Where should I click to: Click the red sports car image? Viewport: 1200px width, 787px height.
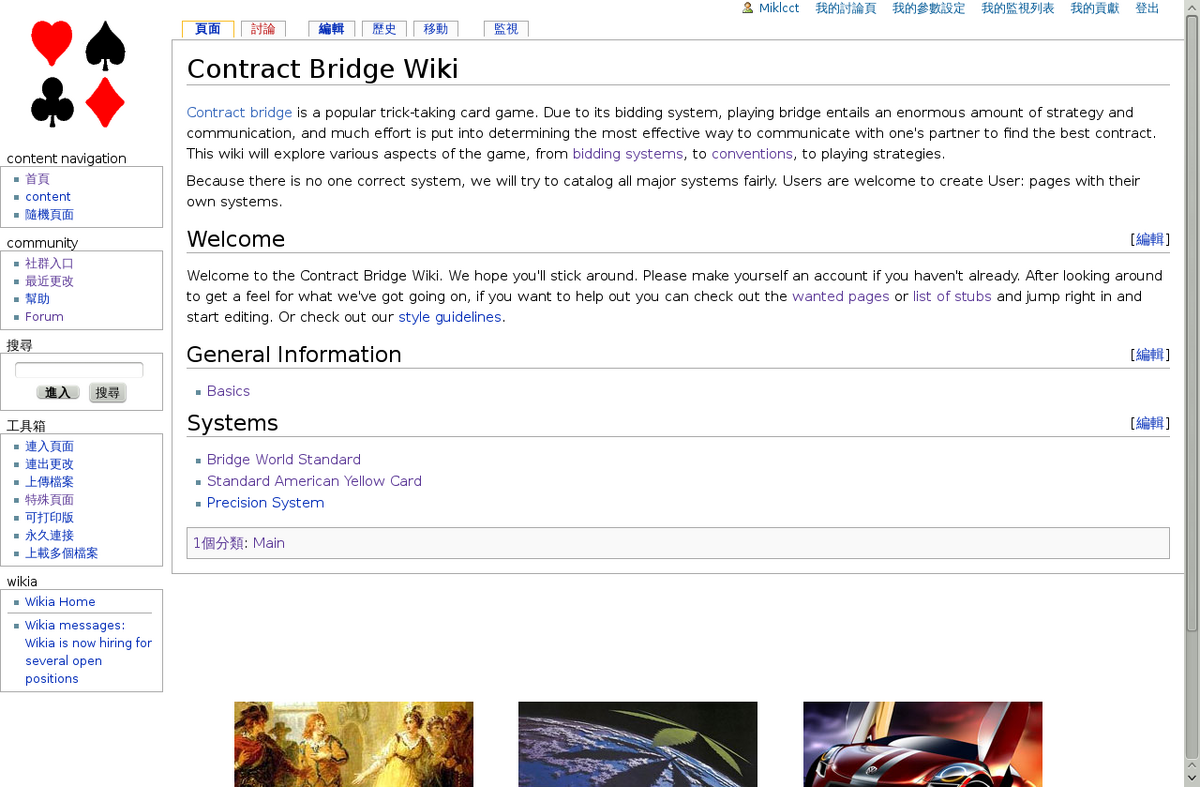click(x=921, y=744)
